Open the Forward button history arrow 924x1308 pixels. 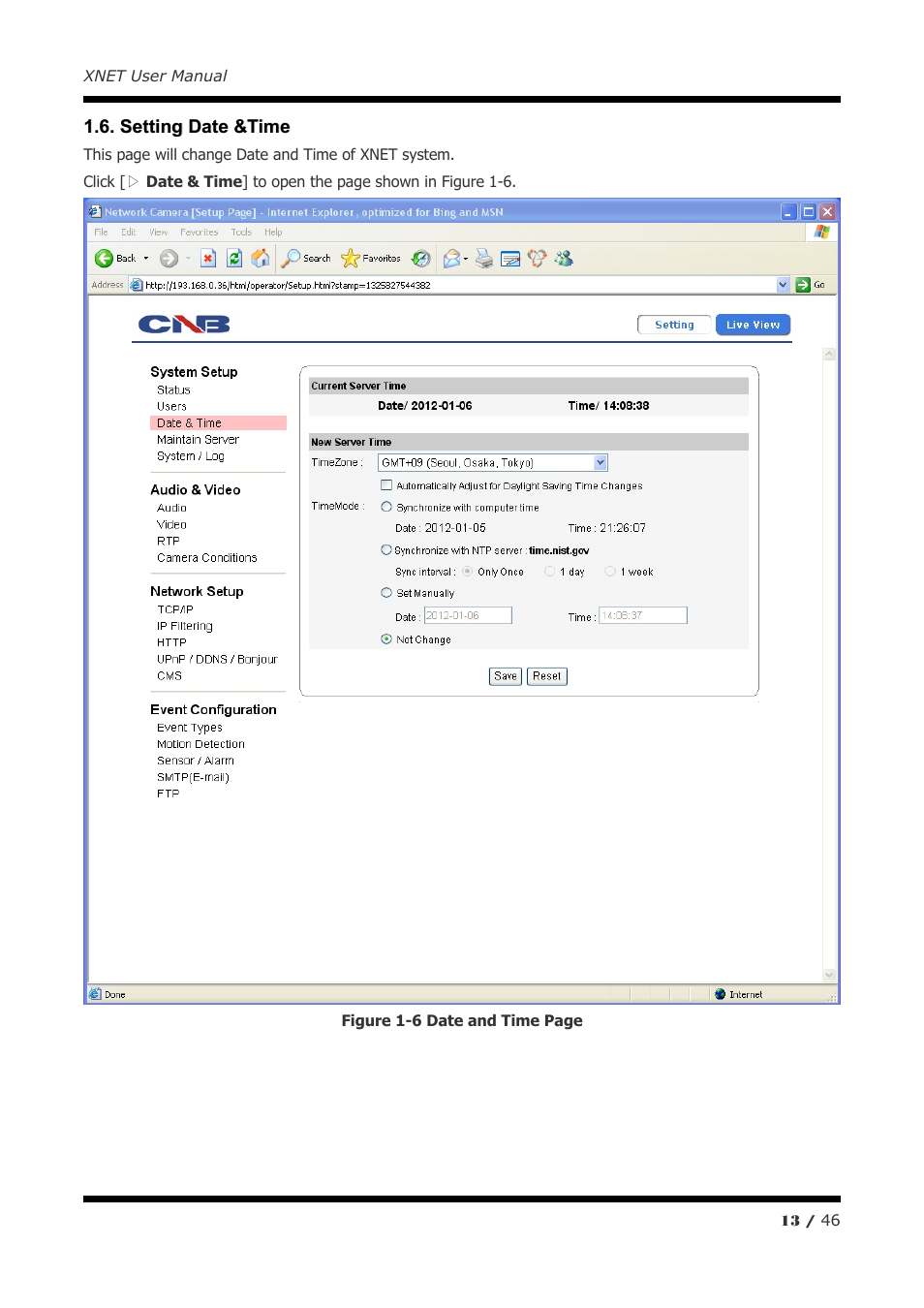tap(188, 258)
